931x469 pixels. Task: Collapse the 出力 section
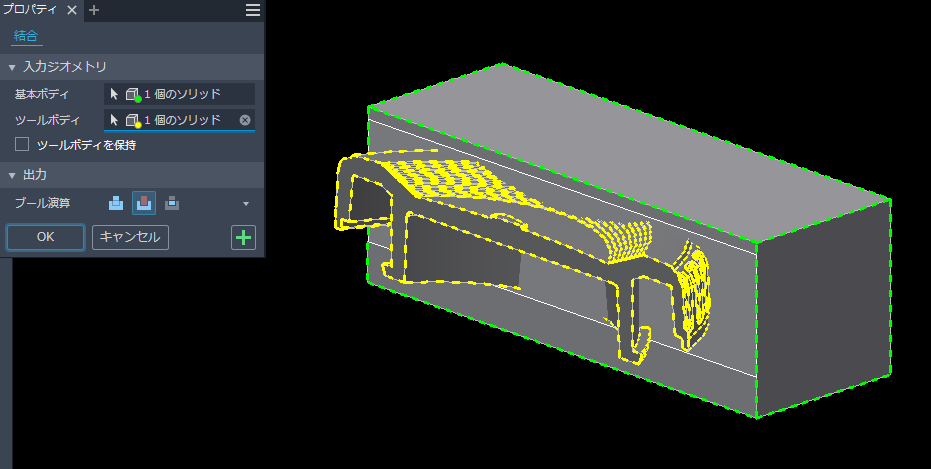(x=12, y=175)
